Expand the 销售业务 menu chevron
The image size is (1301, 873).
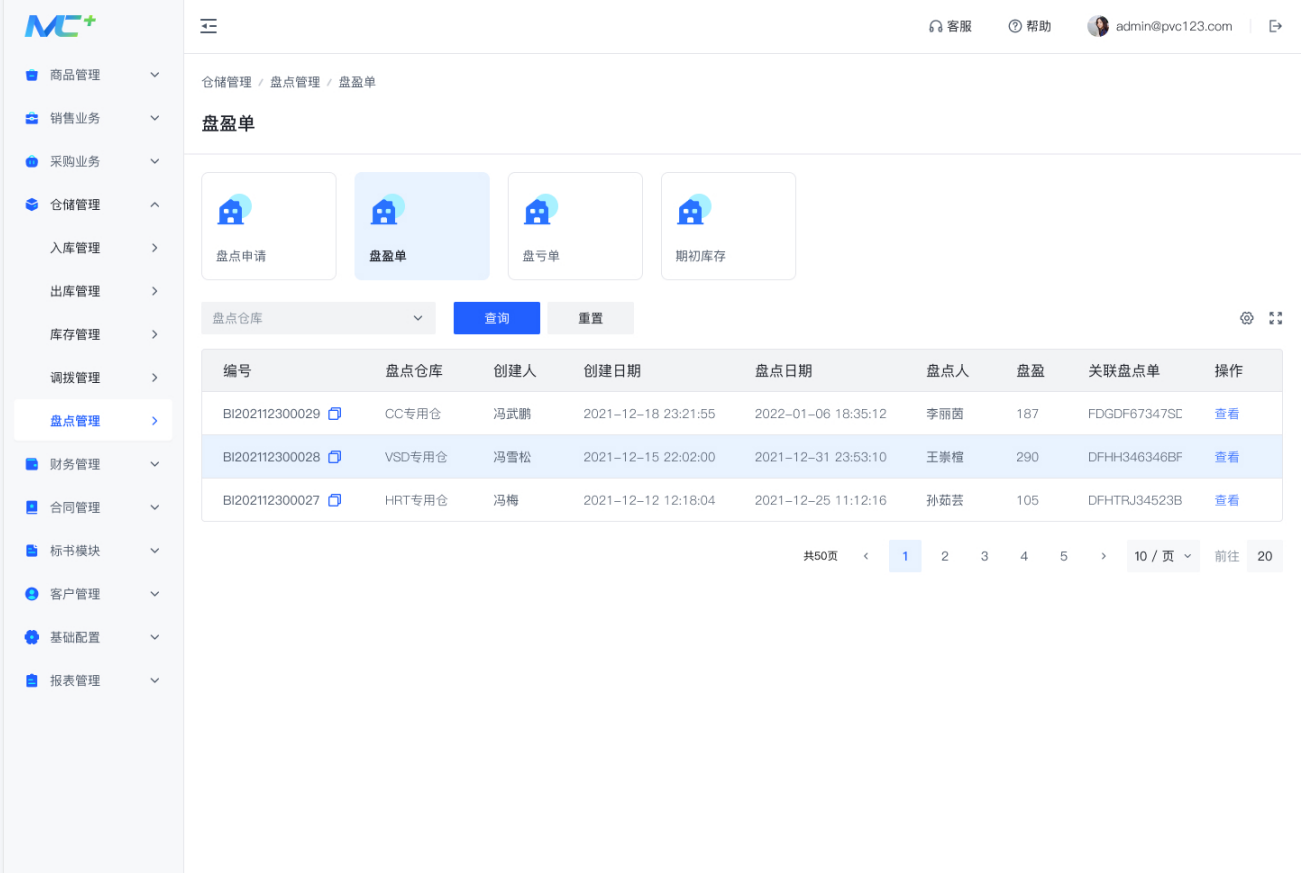click(155, 118)
